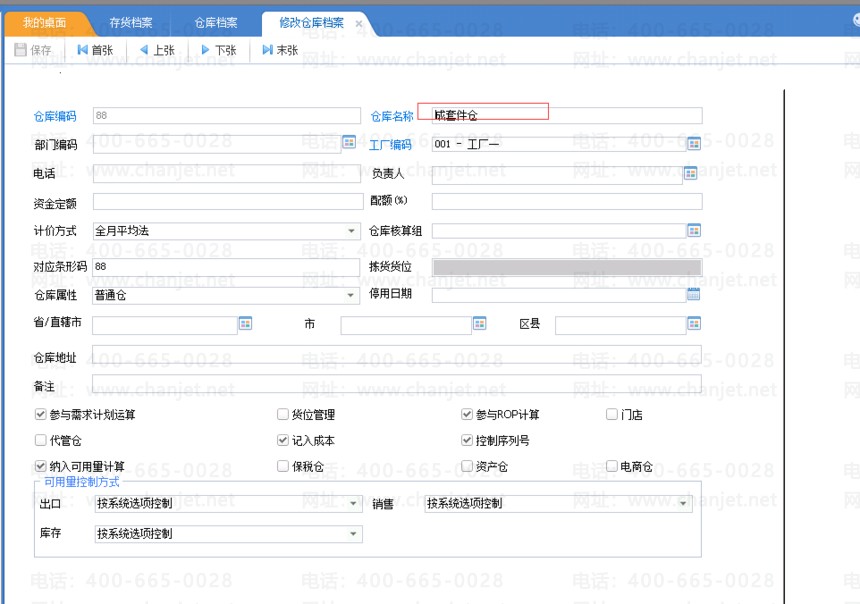The image size is (860, 604).
Task: Click the 停用日期 input field
Action: pyautogui.click(x=559, y=295)
